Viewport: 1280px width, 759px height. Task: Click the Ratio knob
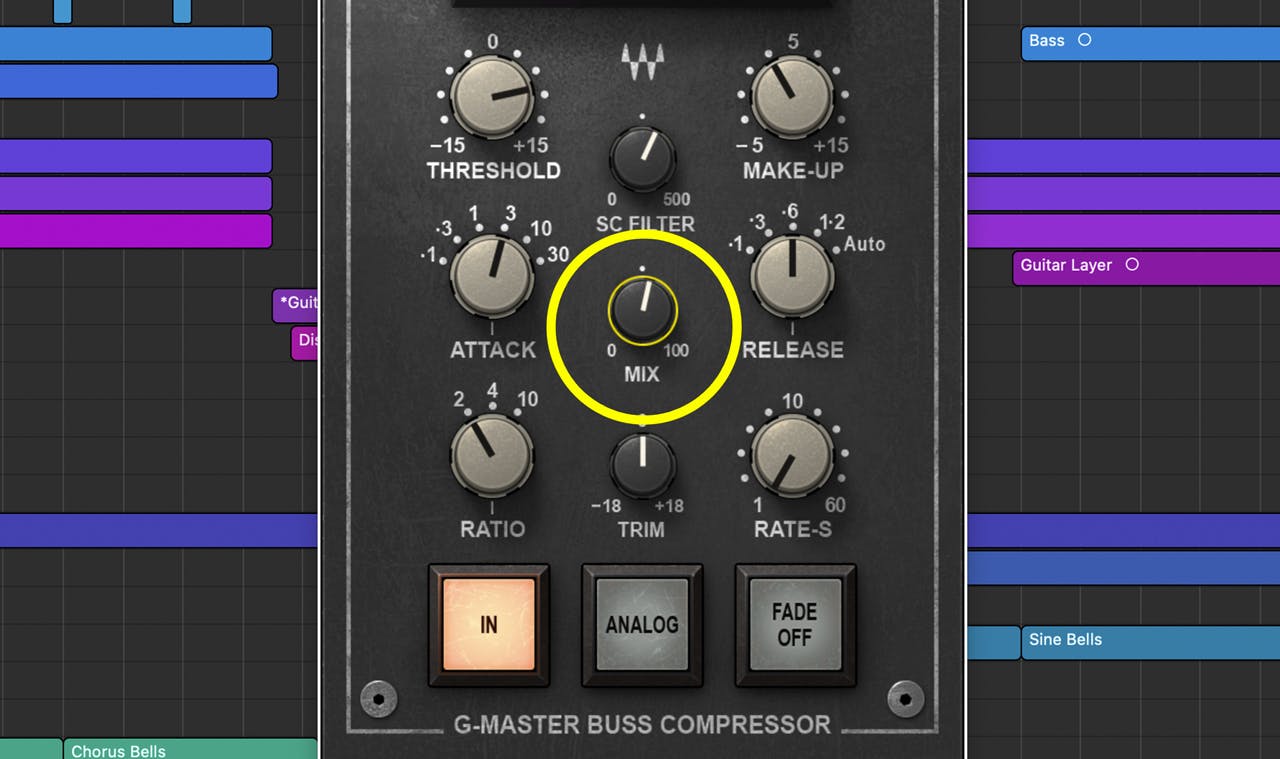point(492,455)
